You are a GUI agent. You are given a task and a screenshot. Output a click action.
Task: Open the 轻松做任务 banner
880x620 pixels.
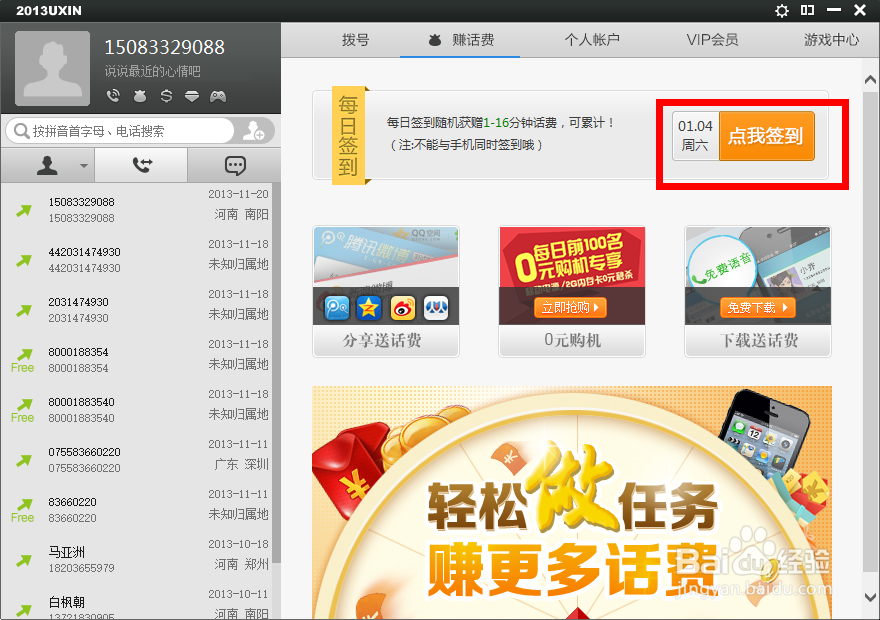(x=572, y=502)
